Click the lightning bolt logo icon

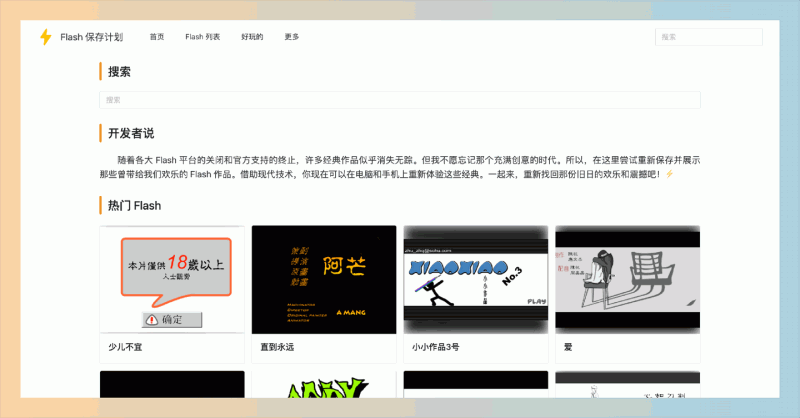click(46, 37)
